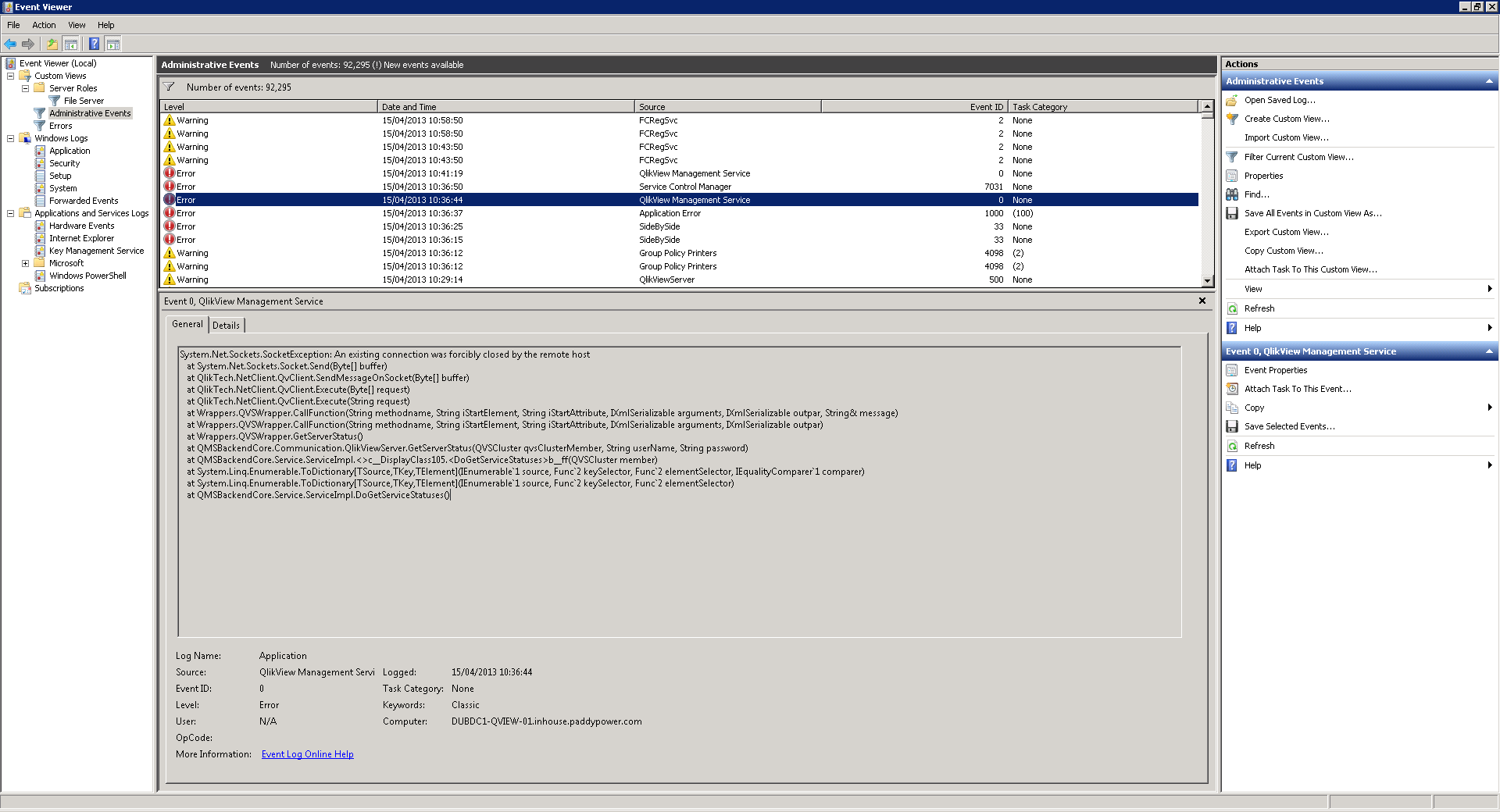Click the Errors custom view funnel icon
The image size is (1500, 812).
(40, 126)
